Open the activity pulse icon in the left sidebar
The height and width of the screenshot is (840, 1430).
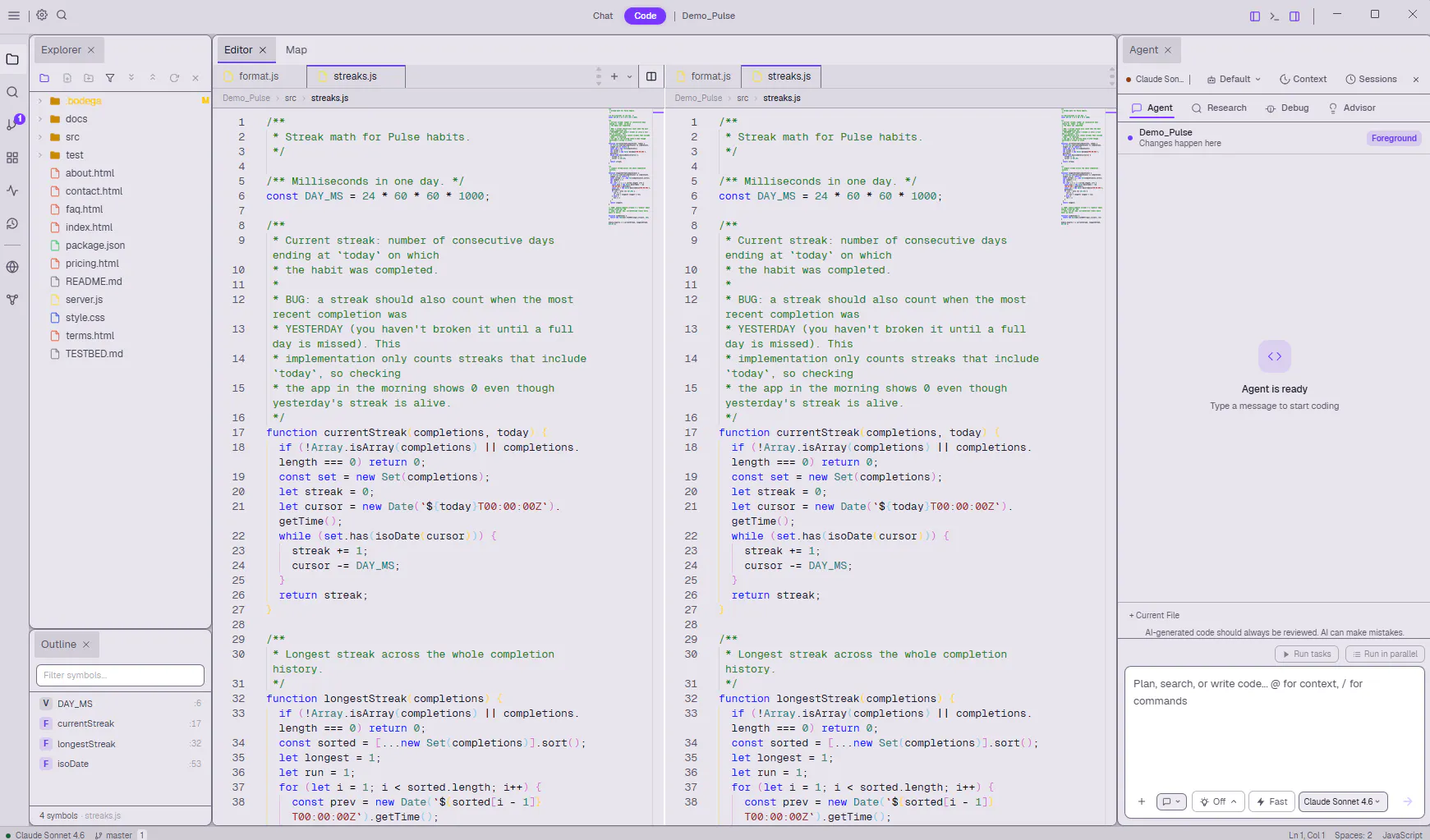pyautogui.click(x=12, y=190)
